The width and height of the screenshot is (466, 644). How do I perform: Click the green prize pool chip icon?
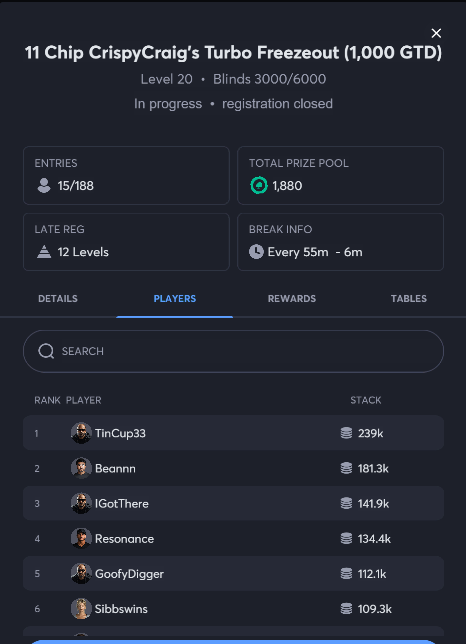(x=259, y=186)
